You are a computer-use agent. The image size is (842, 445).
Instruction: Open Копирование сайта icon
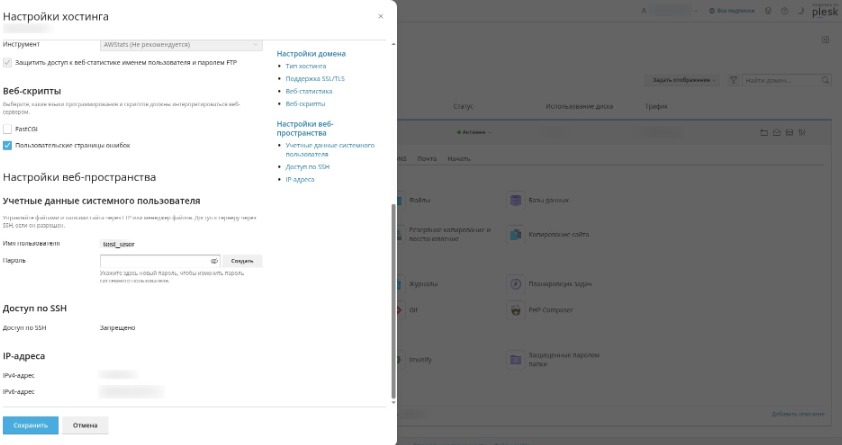(x=516, y=234)
